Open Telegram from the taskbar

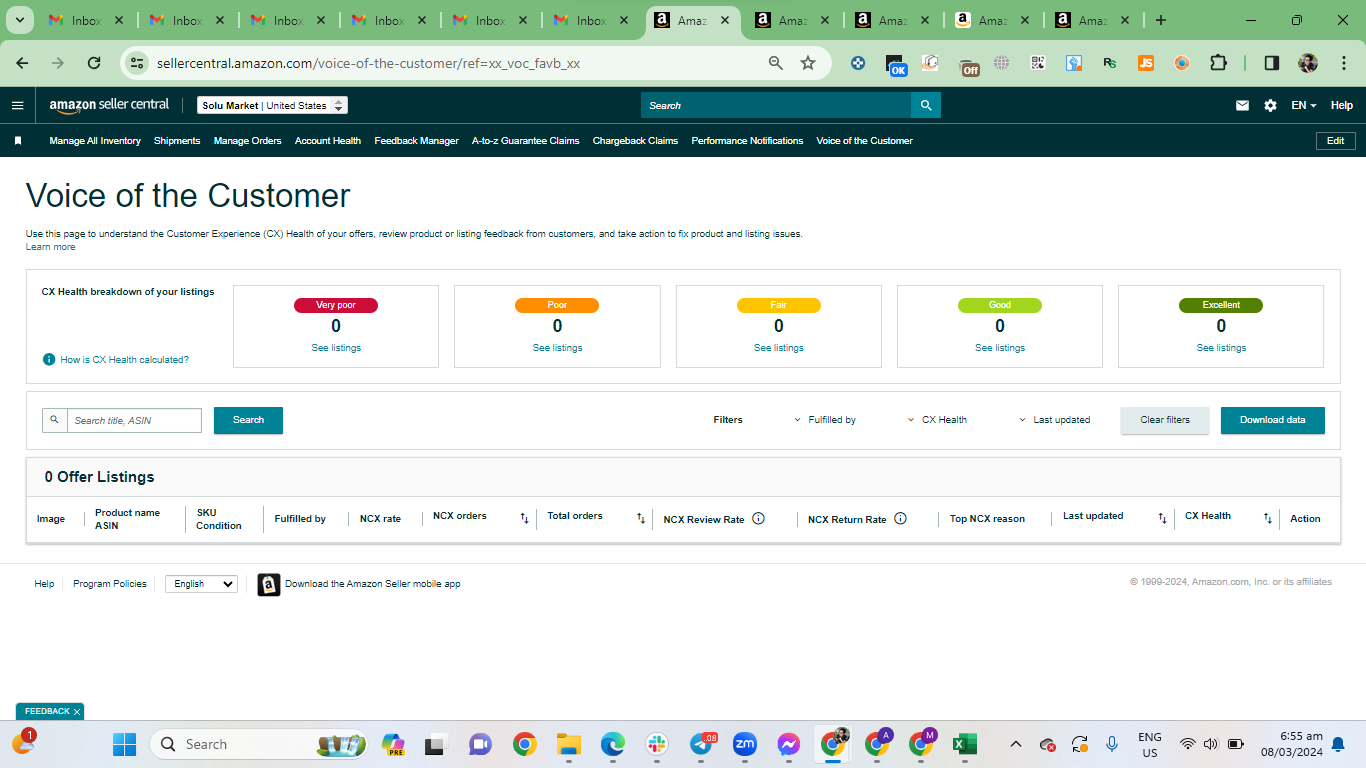[704, 744]
